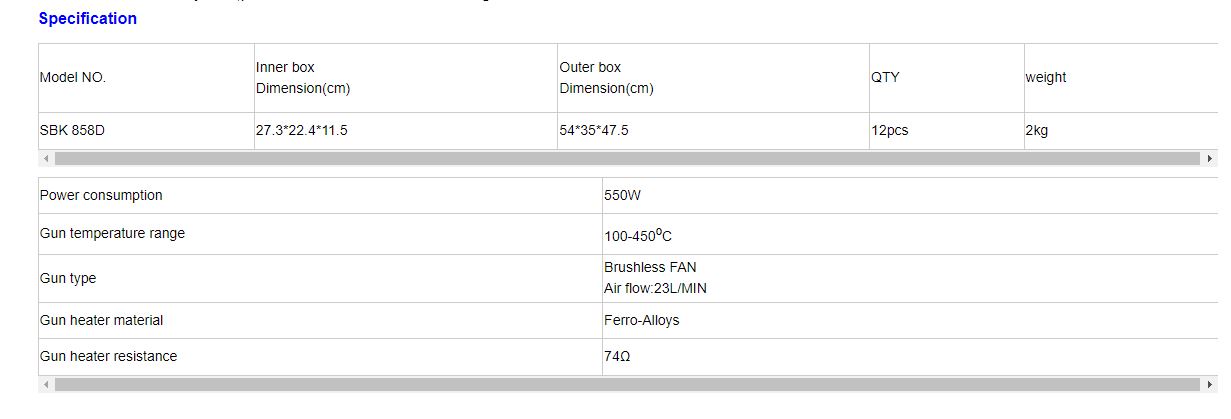Click the right arrow of the lower table scrollbar
This screenshot has width=1231, height=419.
coord(1210,384)
